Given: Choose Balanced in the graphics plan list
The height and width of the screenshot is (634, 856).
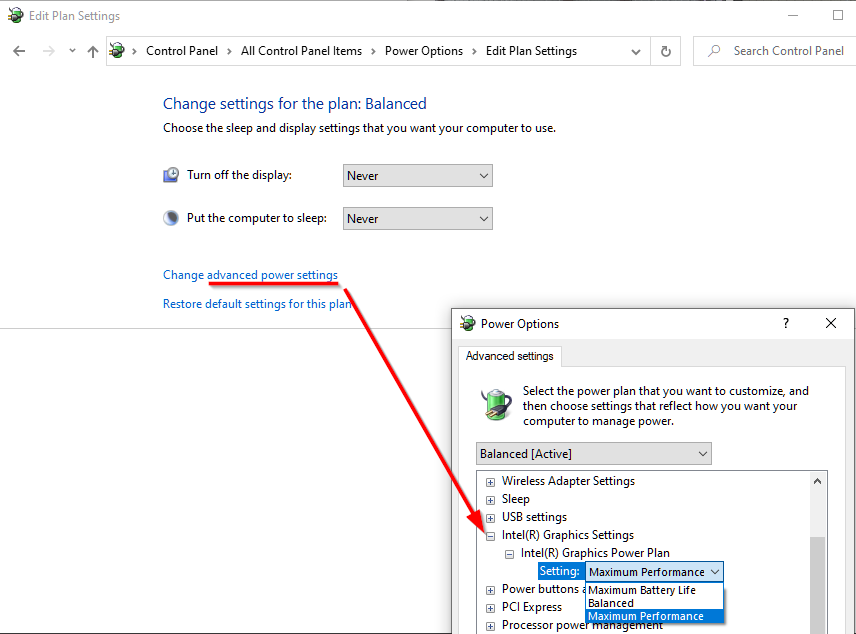Looking at the screenshot, I should [654, 603].
